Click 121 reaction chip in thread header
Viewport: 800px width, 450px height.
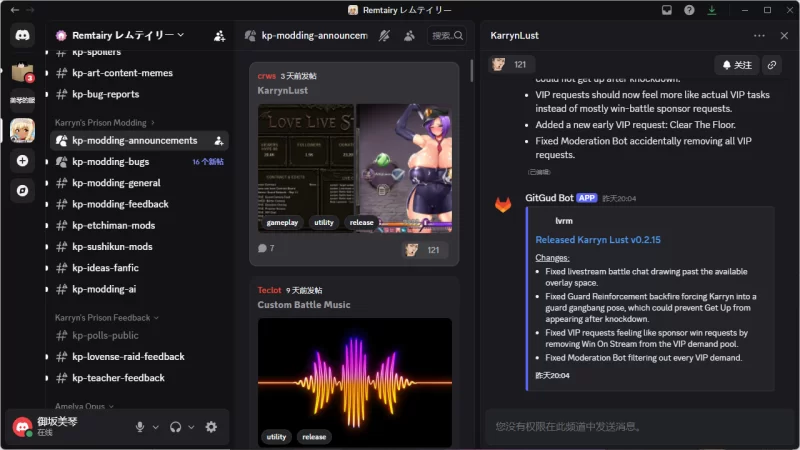pos(511,64)
